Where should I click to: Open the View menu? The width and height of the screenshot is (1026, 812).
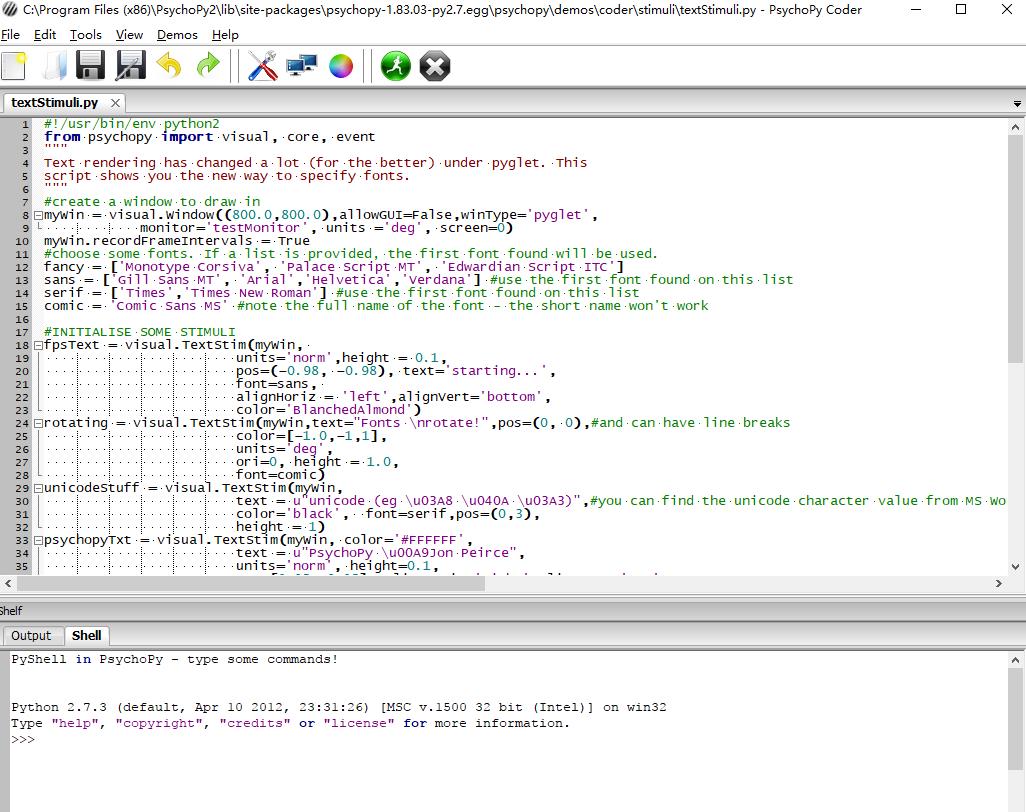click(x=129, y=35)
